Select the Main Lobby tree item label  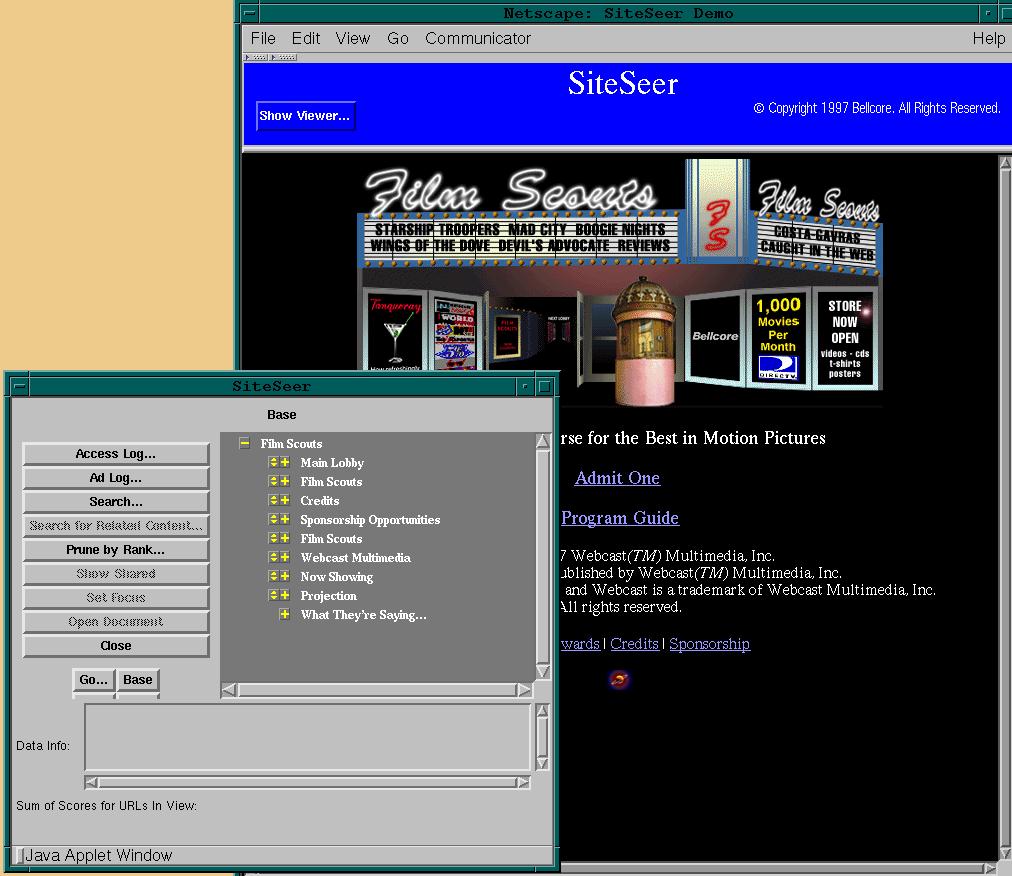332,463
